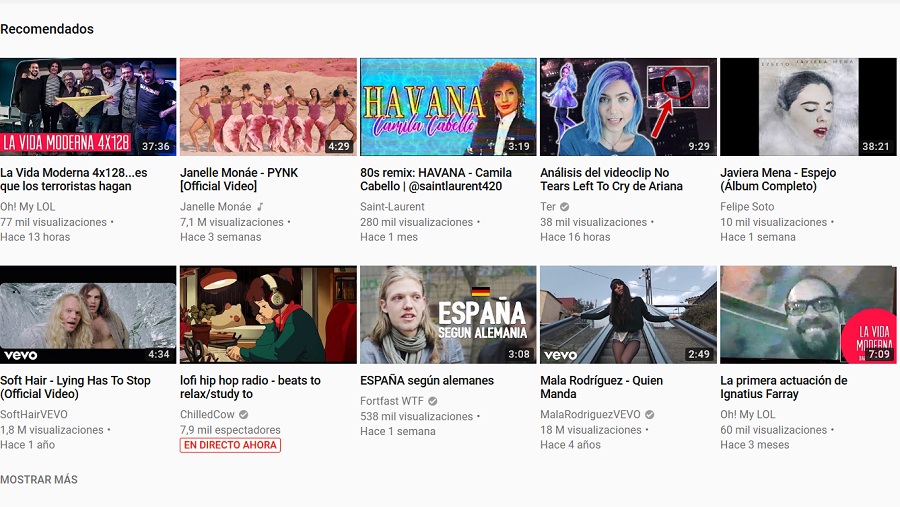Screen dimensions: 900x507
Task: Open the lofi hip hop radio thumbnail
Action: pos(268,314)
